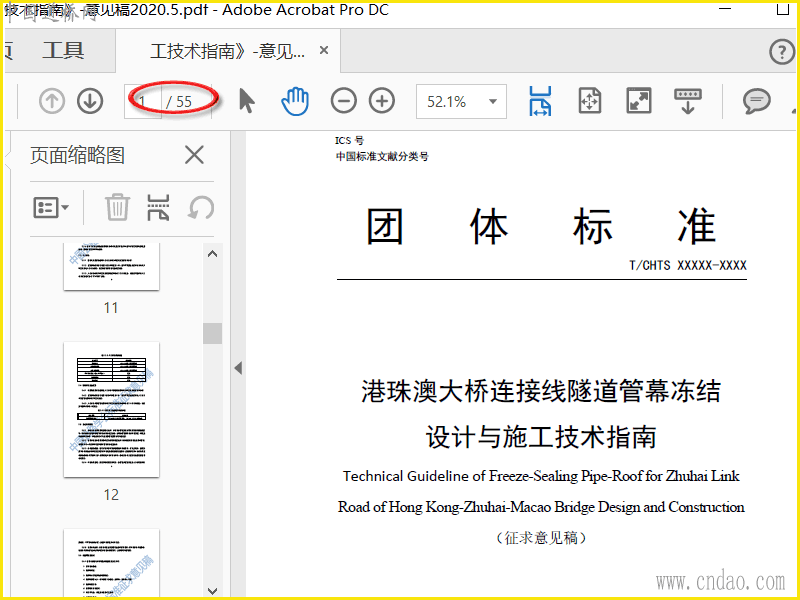Screen dimensions: 800x600
Task: Select page 11 thumbnail
Action: point(111,266)
